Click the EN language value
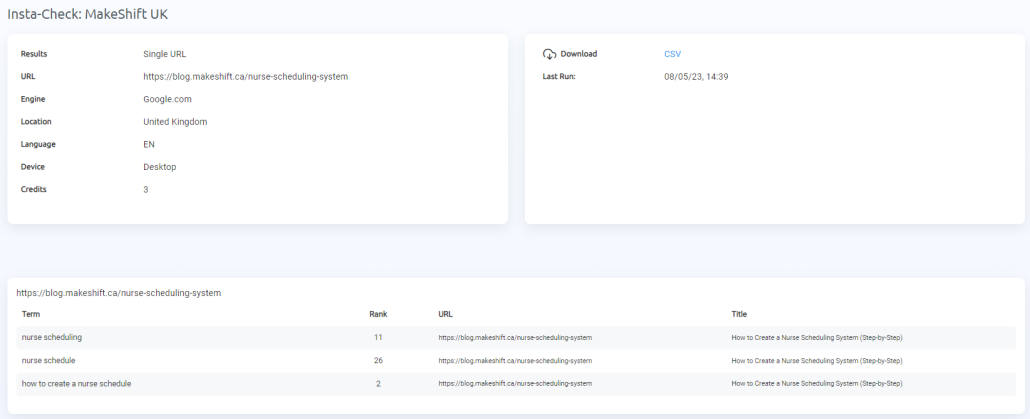This screenshot has width=1030, height=419. (149, 144)
